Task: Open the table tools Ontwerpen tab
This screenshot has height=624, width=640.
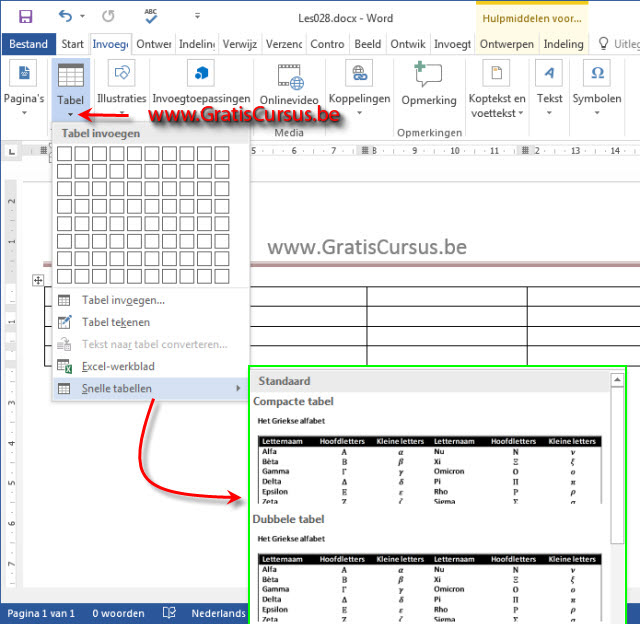Action: pyautogui.click(x=507, y=44)
